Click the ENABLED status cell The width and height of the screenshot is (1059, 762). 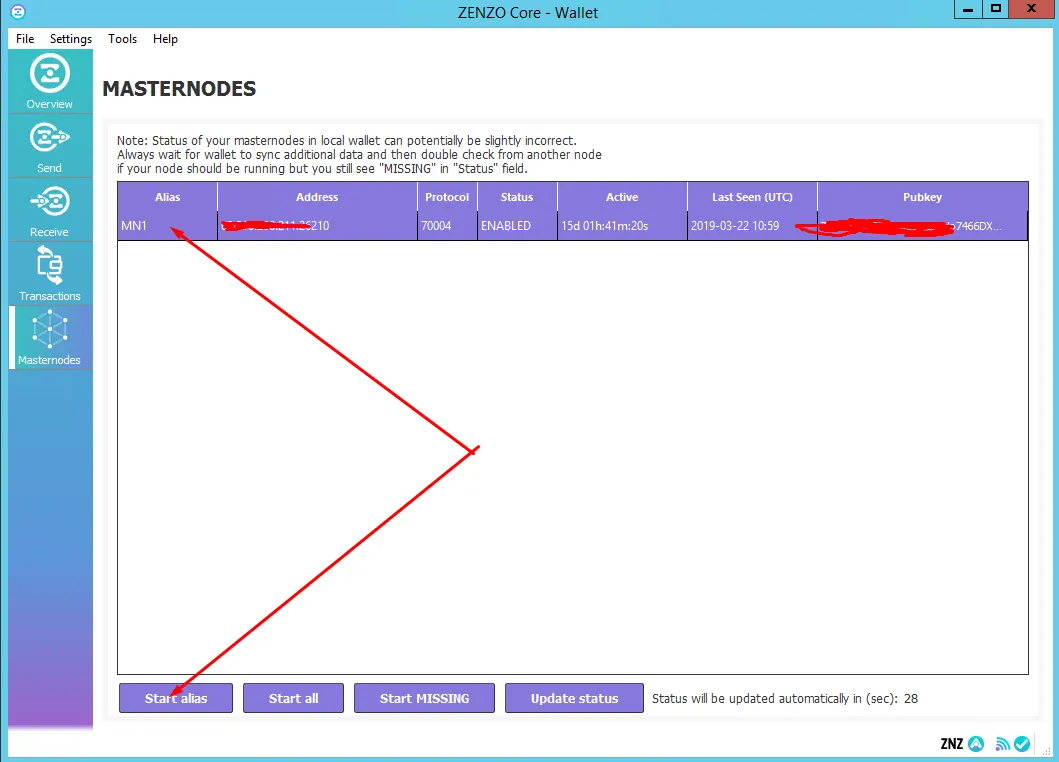[x=517, y=226]
